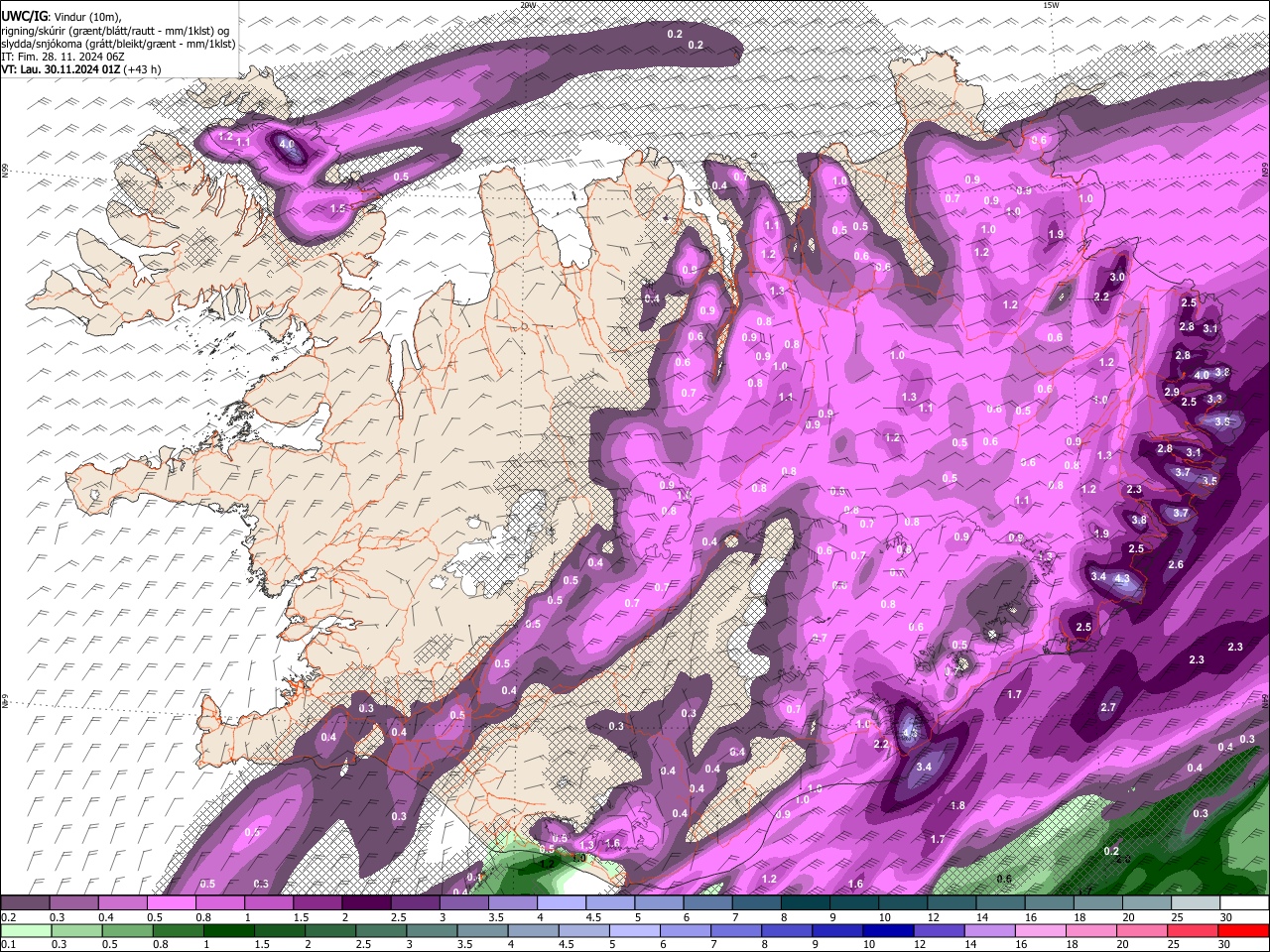Pick the dark purple swatch between 2 and 2.5
Screen dimensions: 1270x952
[x=365, y=903]
